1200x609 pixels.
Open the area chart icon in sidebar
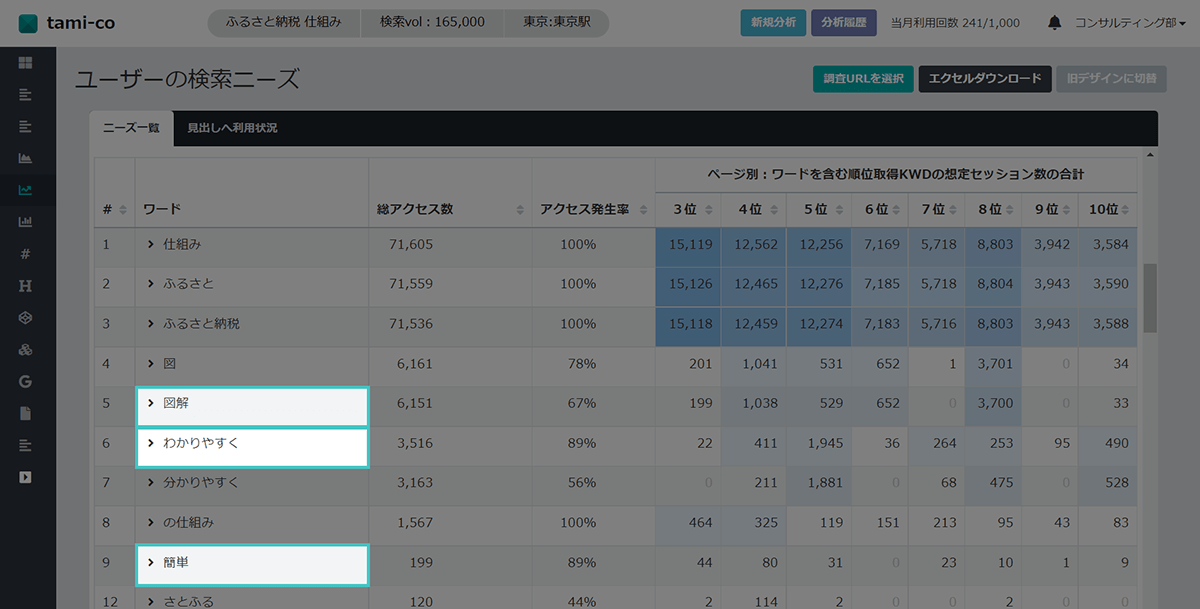click(x=25, y=158)
